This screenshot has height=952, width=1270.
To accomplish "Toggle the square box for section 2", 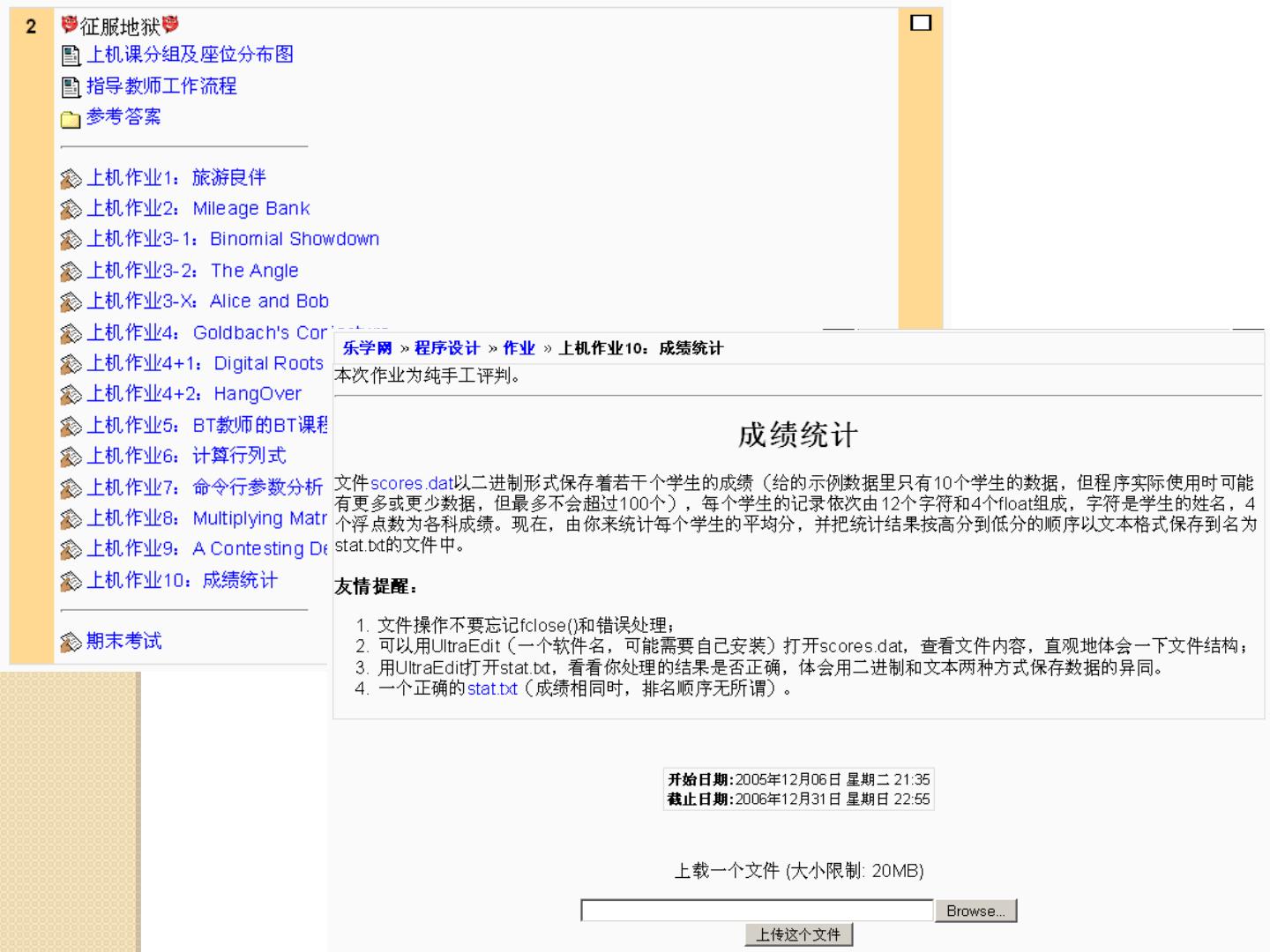I will [920, 23].
